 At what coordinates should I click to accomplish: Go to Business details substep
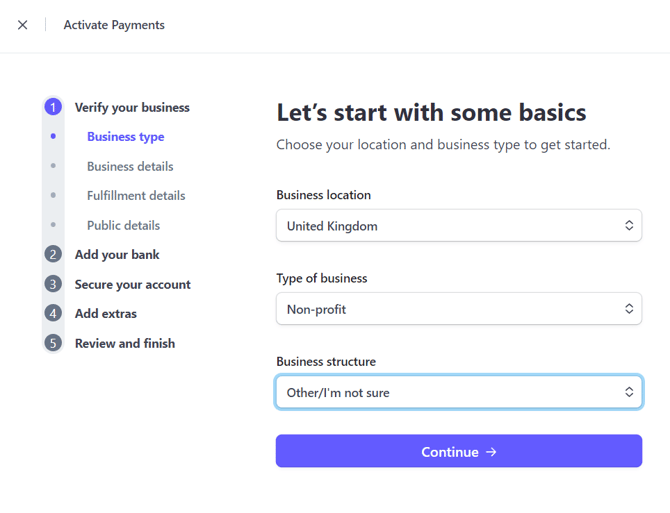point(130,167)
